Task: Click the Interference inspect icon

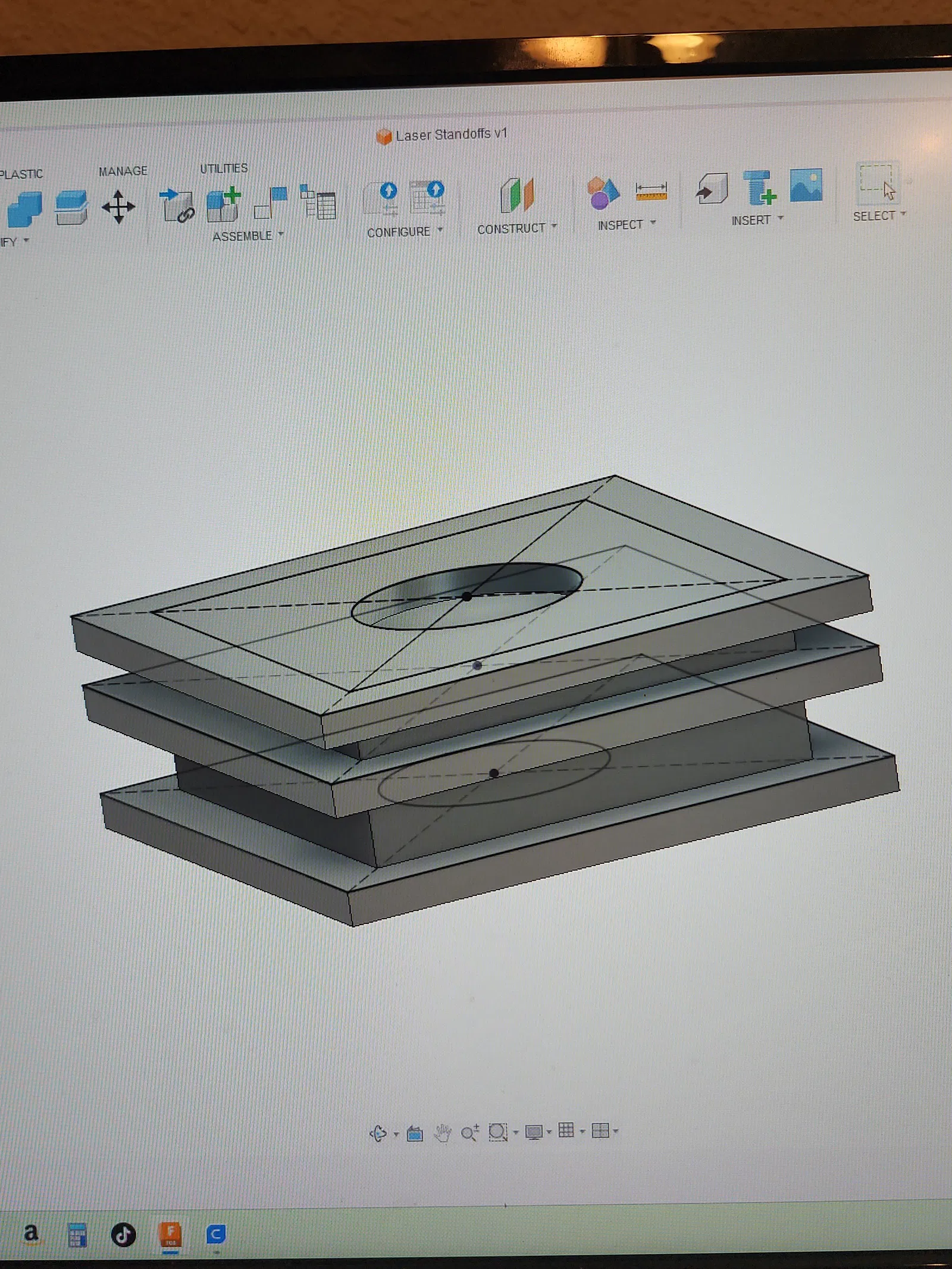Action: pyautogui.click(x=603, y=193)
